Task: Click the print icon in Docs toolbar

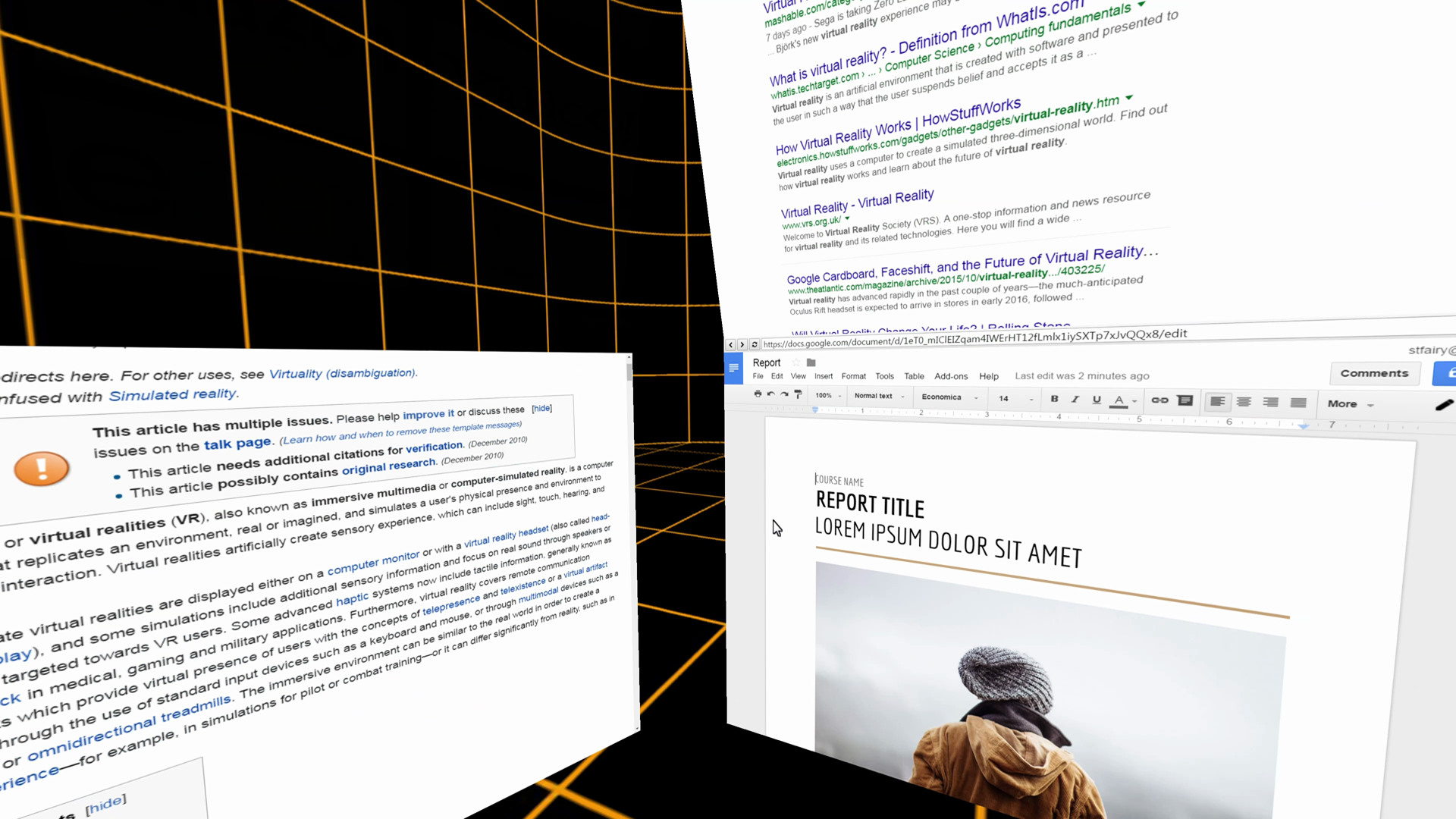Action: point(758,394)
